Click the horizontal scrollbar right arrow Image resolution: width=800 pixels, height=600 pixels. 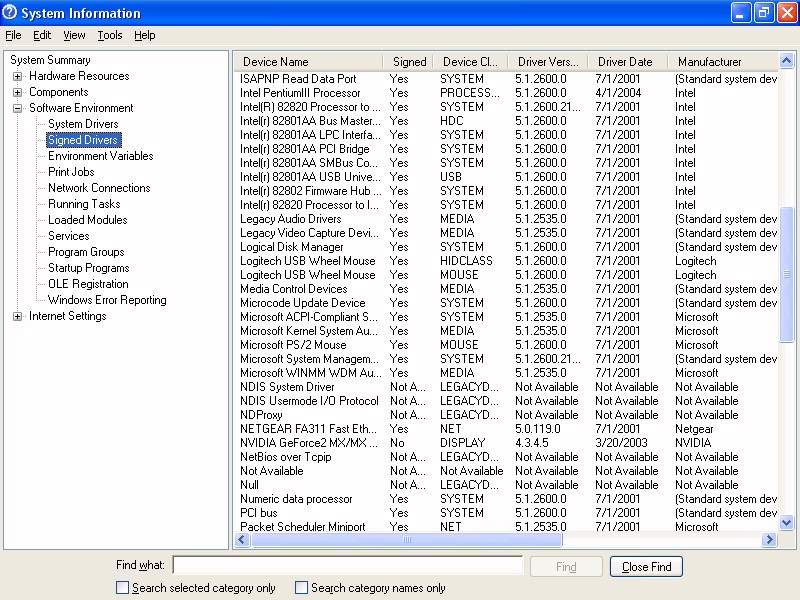(x=769, y=540)
